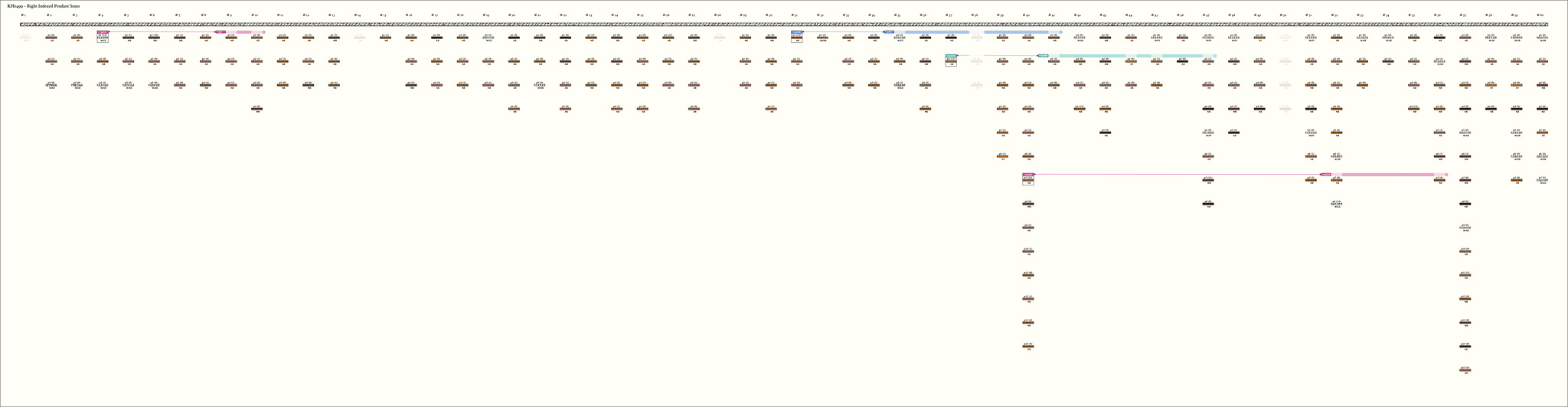Select the #1 column header
1568x407 pixels.
point(24,15)
